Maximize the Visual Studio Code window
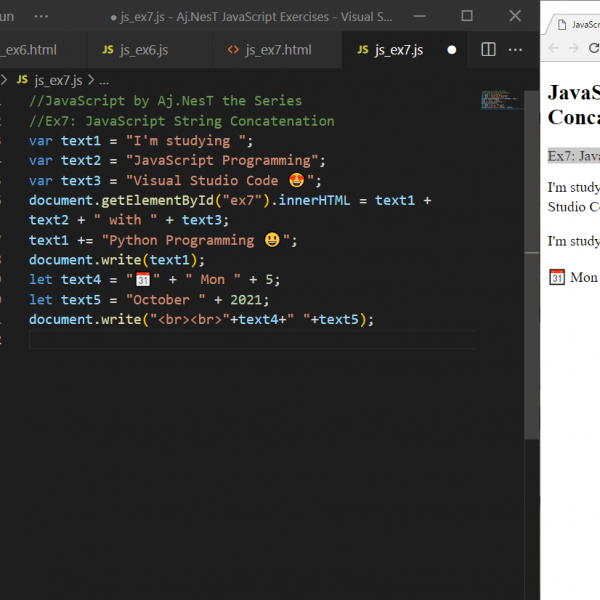This screenshot has height=600, width=600. 467,16
